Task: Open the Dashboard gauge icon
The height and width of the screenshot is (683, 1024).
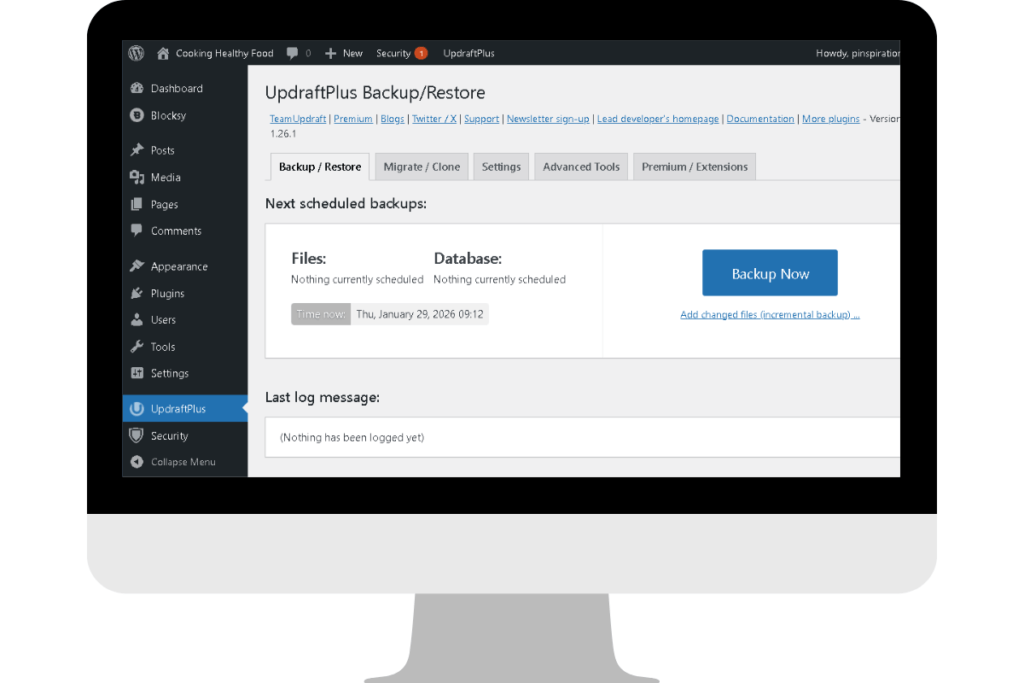Action: (x=136, y=88)
